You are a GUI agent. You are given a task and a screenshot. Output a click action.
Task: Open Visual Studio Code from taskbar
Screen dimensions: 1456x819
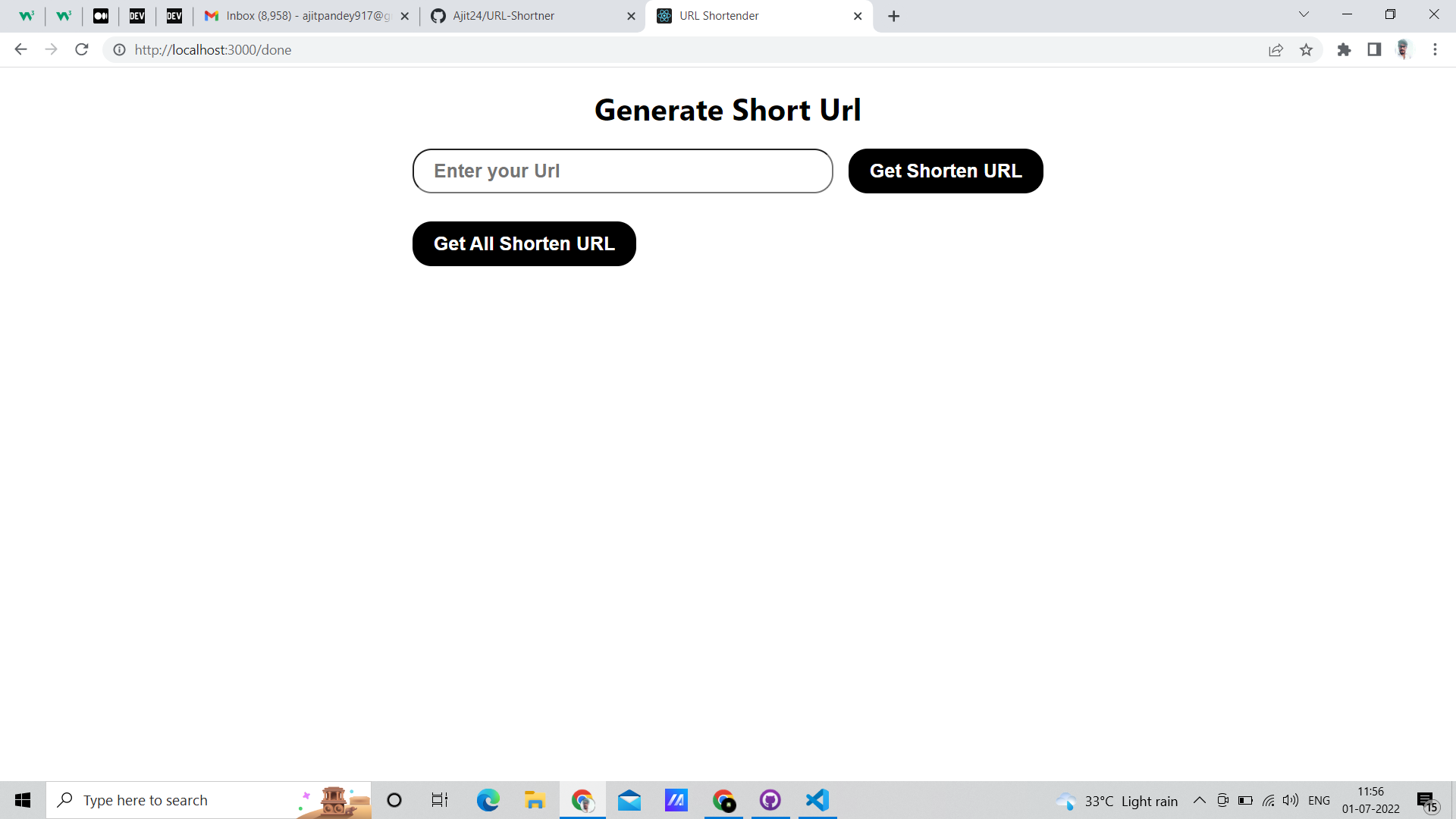[817, 800]
